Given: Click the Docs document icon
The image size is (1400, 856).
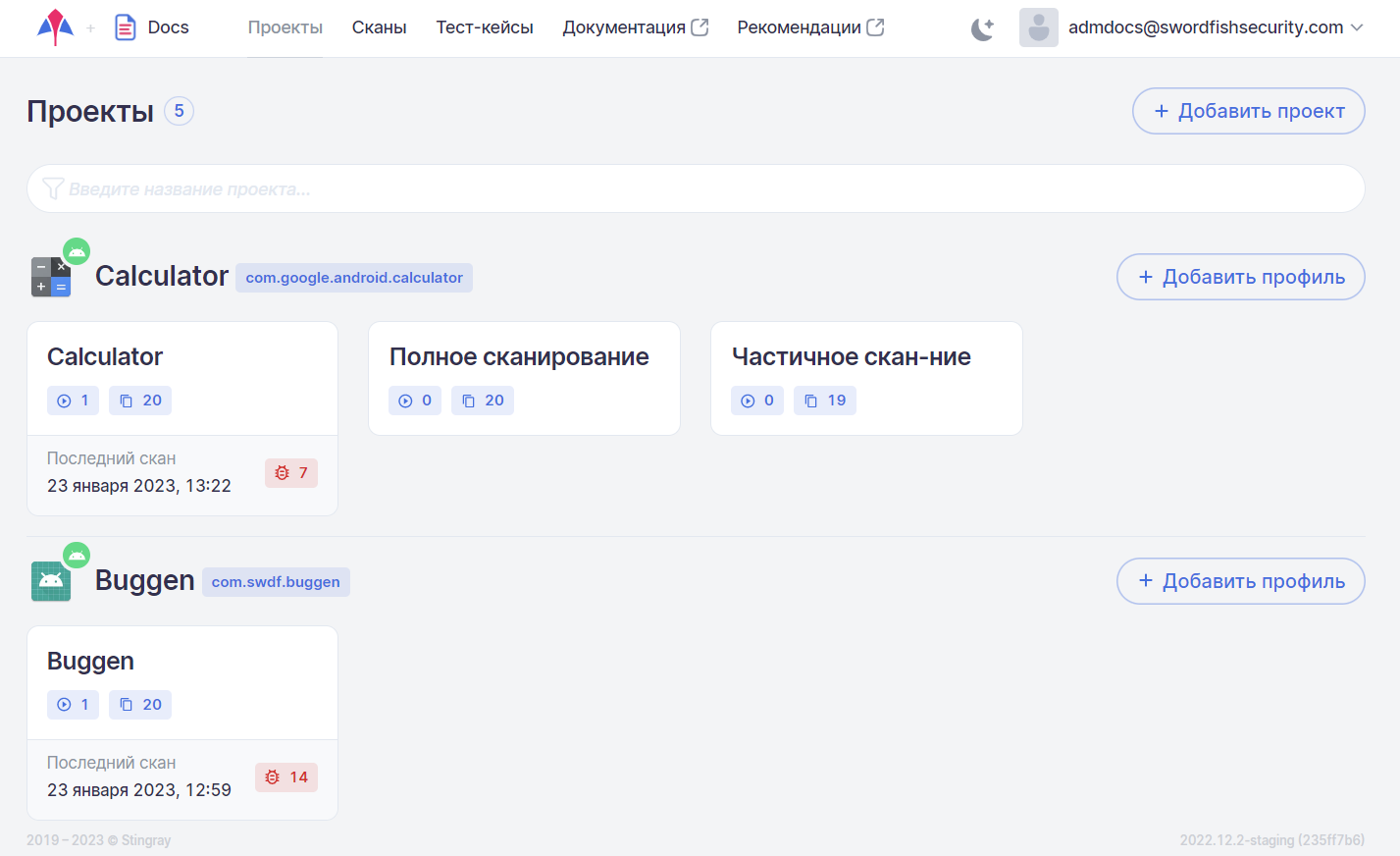Looking at the screenshot, I should coord(126,27).
